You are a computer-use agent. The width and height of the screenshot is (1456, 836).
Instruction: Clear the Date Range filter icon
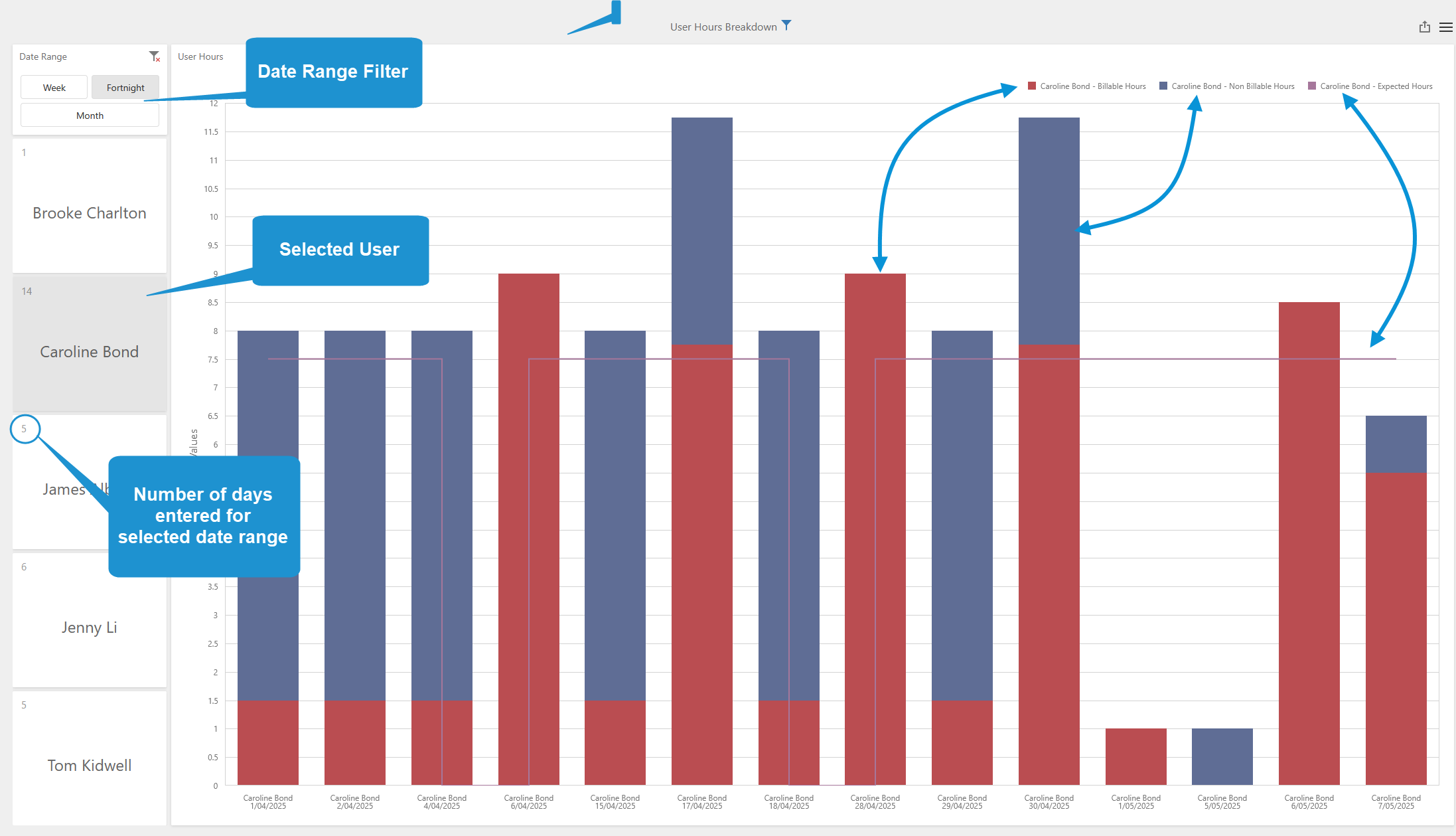(155, 56)
